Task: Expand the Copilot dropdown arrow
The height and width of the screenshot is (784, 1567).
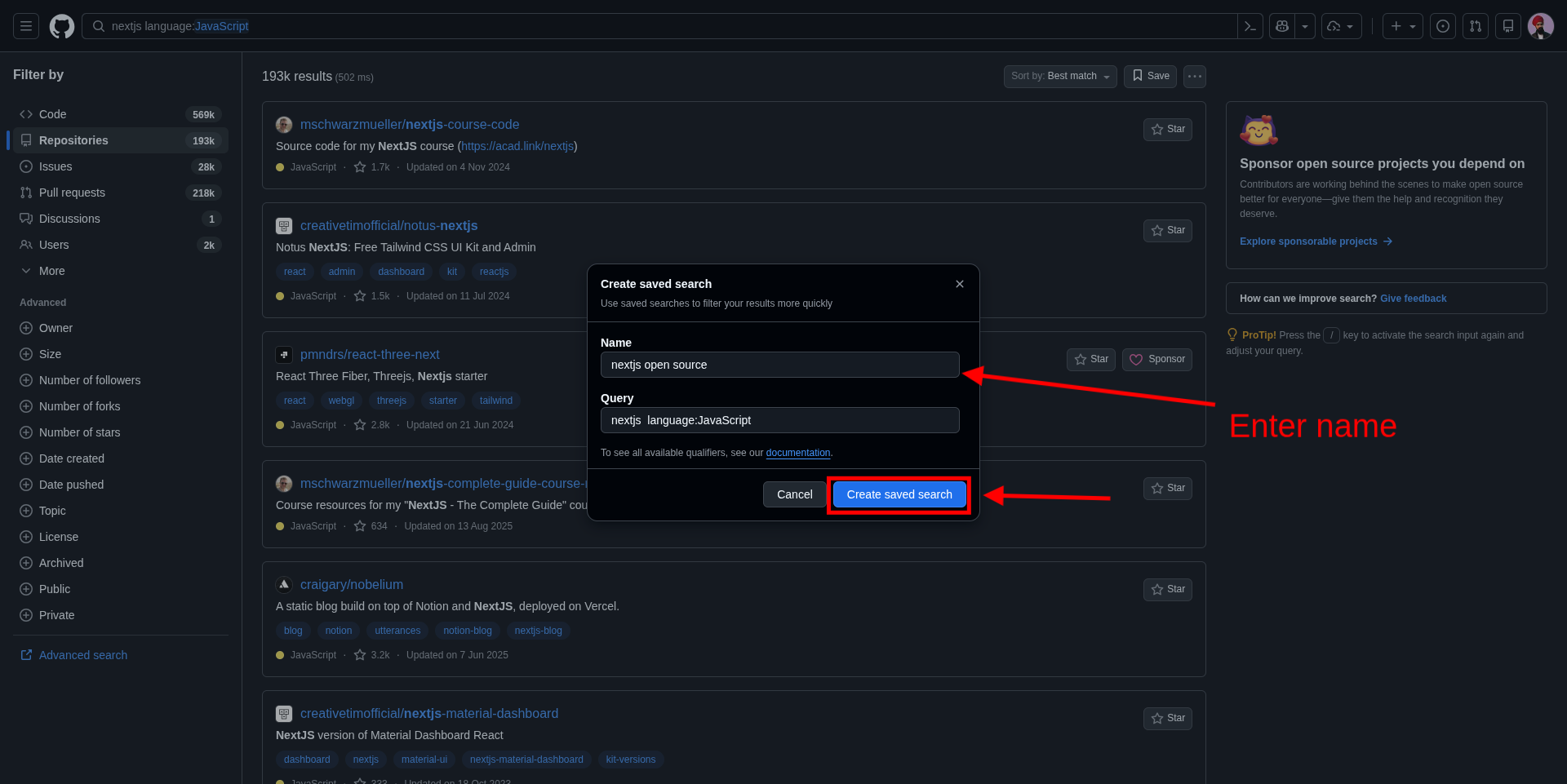Action: click(1305, 26)
